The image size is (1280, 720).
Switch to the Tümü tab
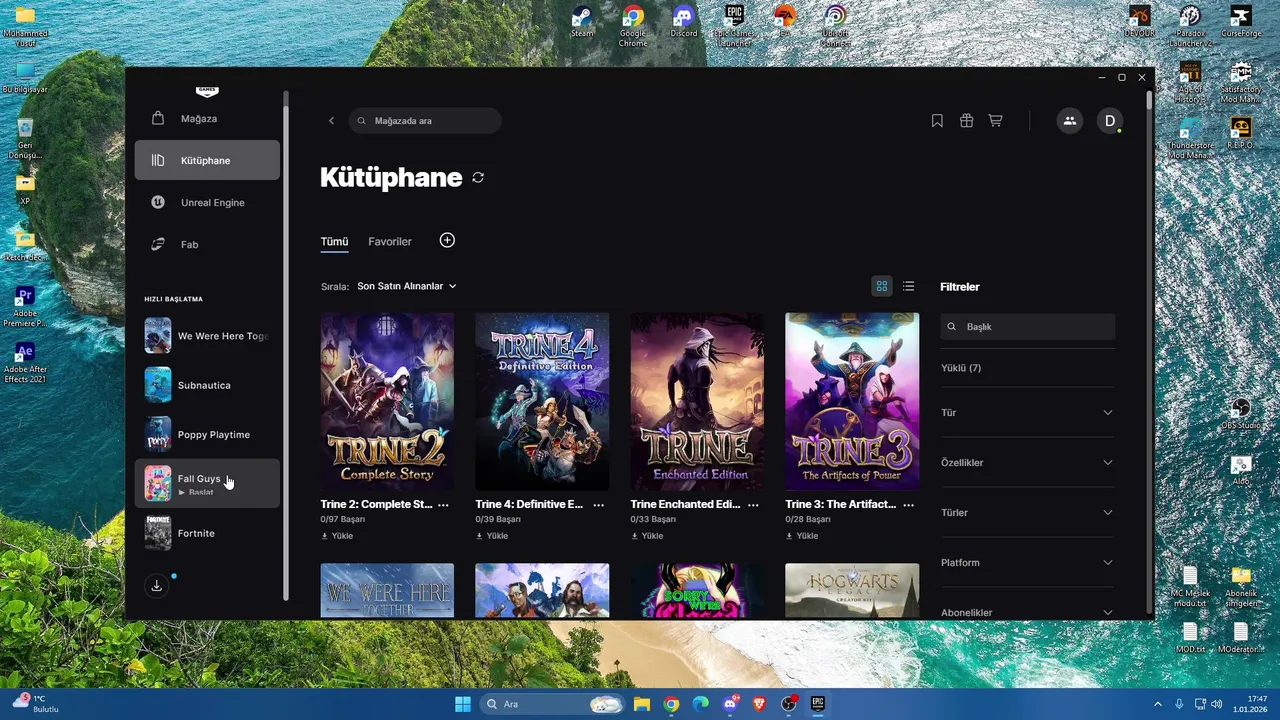pos(334,241)
